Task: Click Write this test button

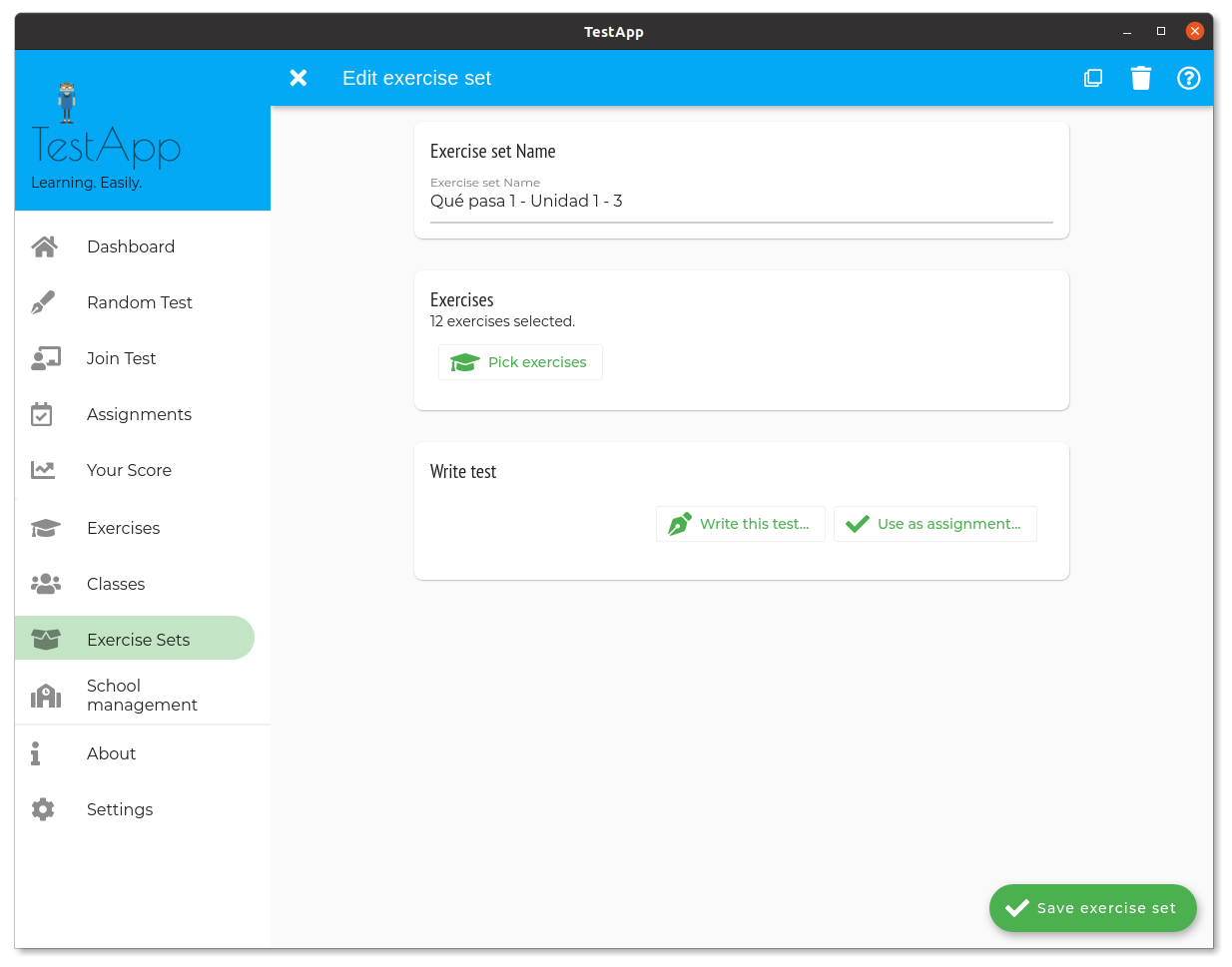Action: click(x=740, y=524)
